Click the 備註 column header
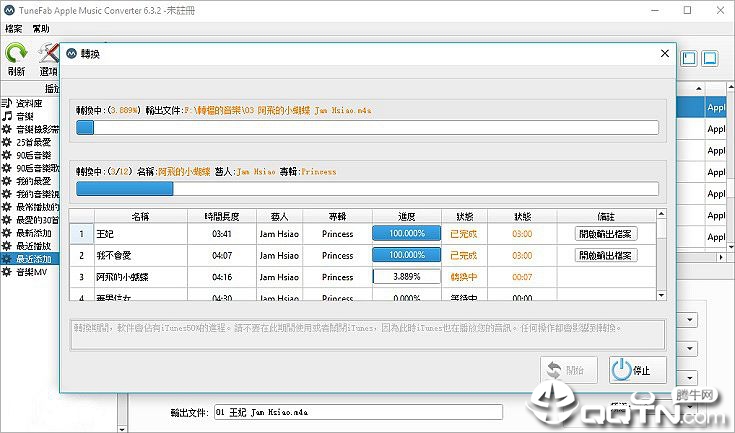 tap(606, 216)
